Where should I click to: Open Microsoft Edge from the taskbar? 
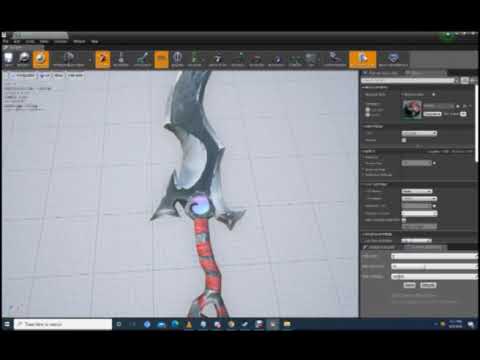[175, 324]
